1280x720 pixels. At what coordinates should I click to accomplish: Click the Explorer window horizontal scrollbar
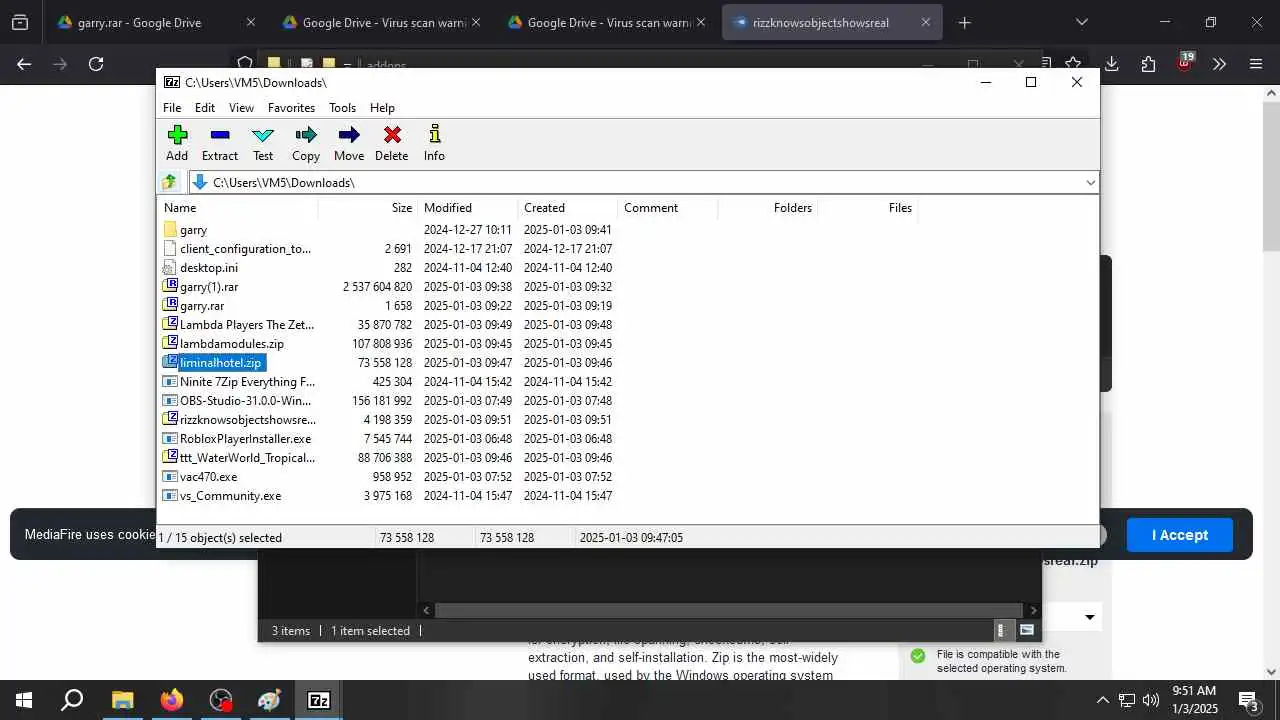(x=729, y=610)
